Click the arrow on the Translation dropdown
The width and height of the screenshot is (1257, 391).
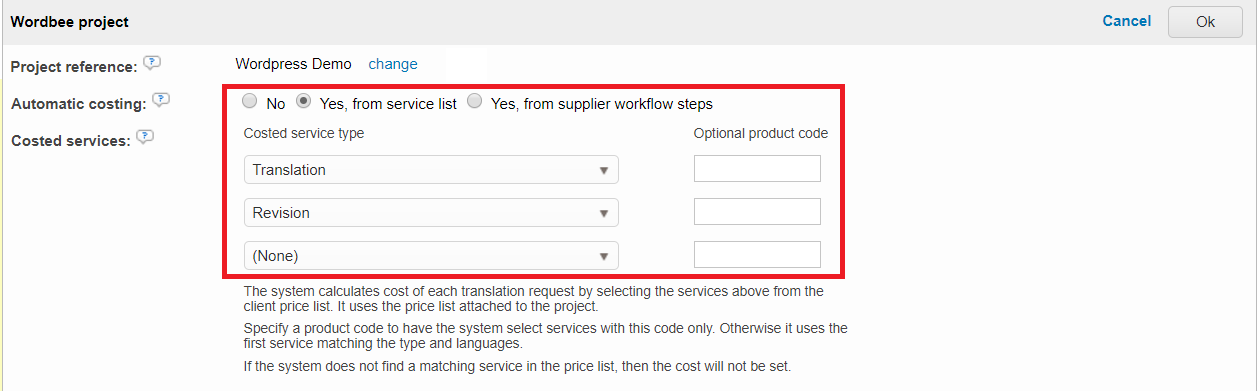click(603, 171)
